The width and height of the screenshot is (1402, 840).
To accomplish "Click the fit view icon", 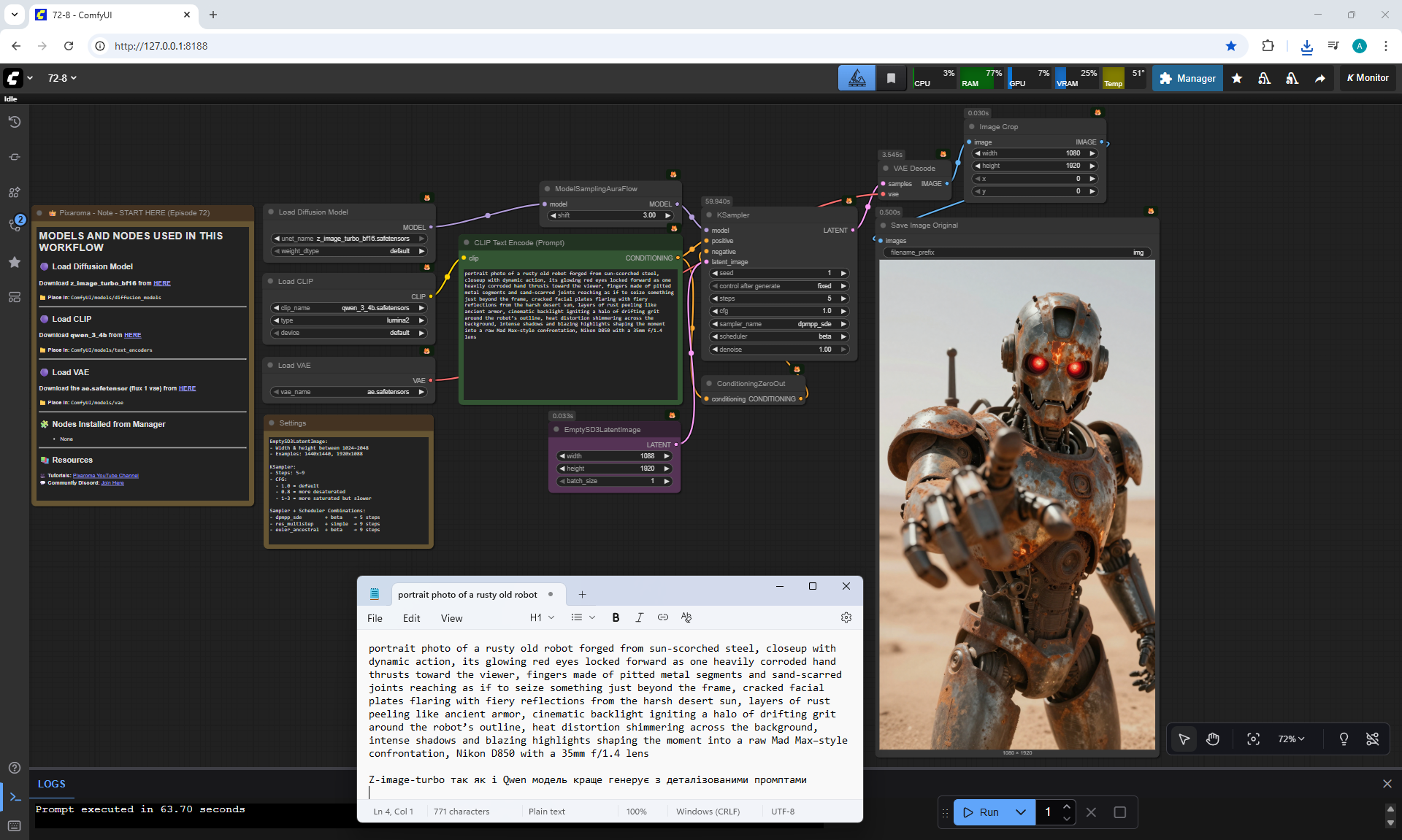I will (1253, 739).
